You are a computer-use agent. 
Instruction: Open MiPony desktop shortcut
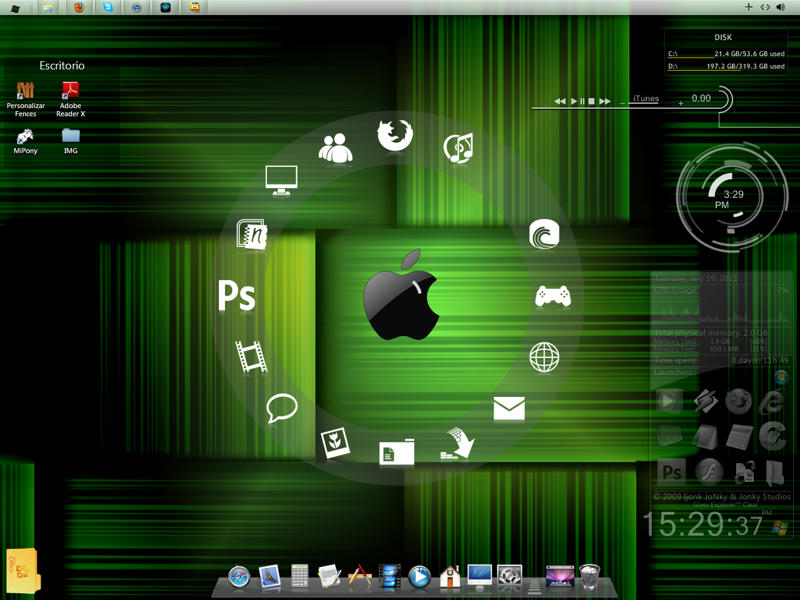(x=25, y=141)
